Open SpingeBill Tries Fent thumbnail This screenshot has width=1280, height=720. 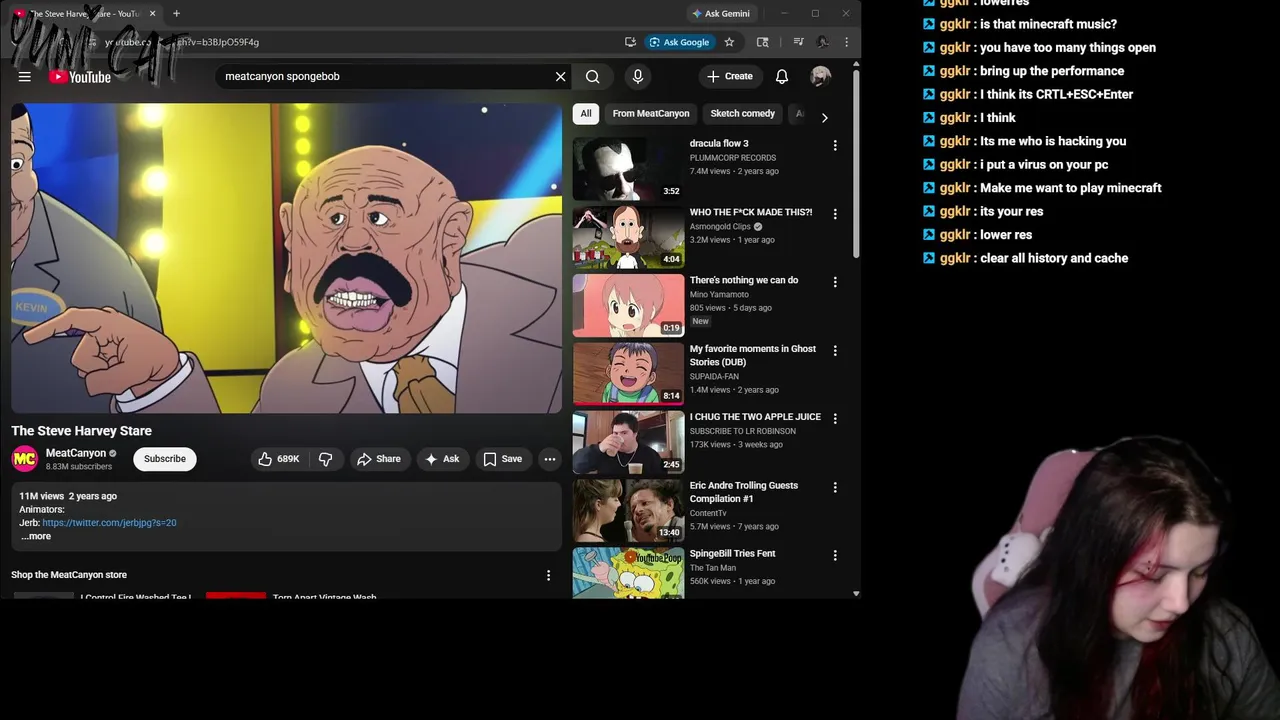pyautogui.click(x=628, y=573)
